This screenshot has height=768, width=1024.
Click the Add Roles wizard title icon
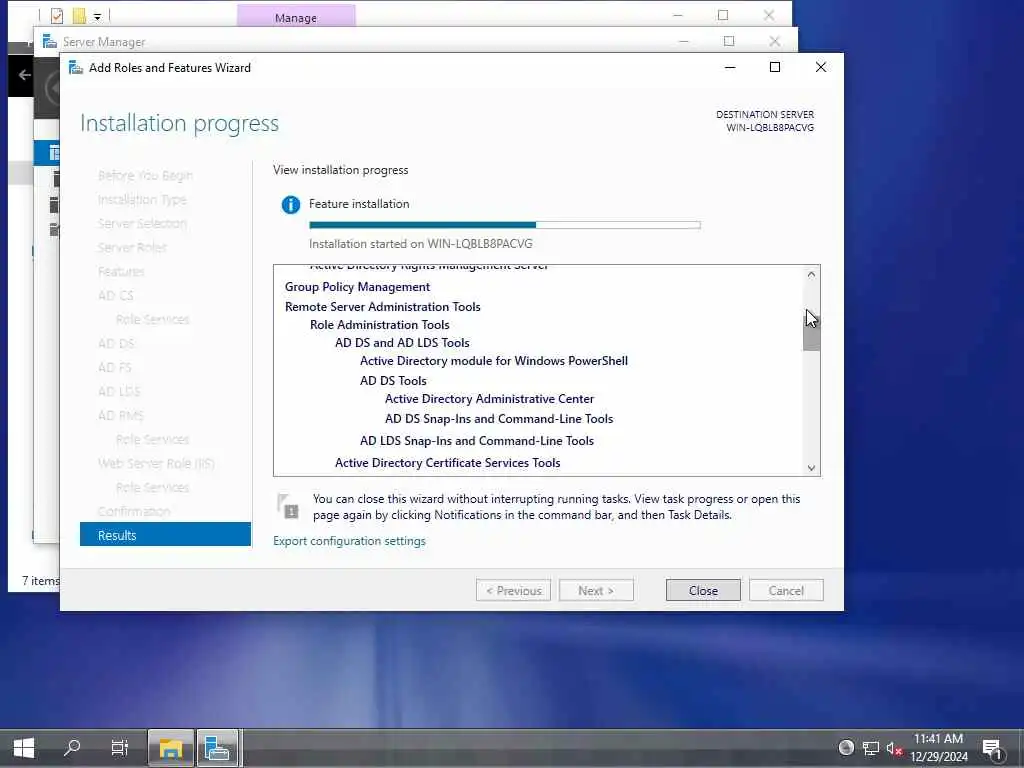(x=76, y=67)
